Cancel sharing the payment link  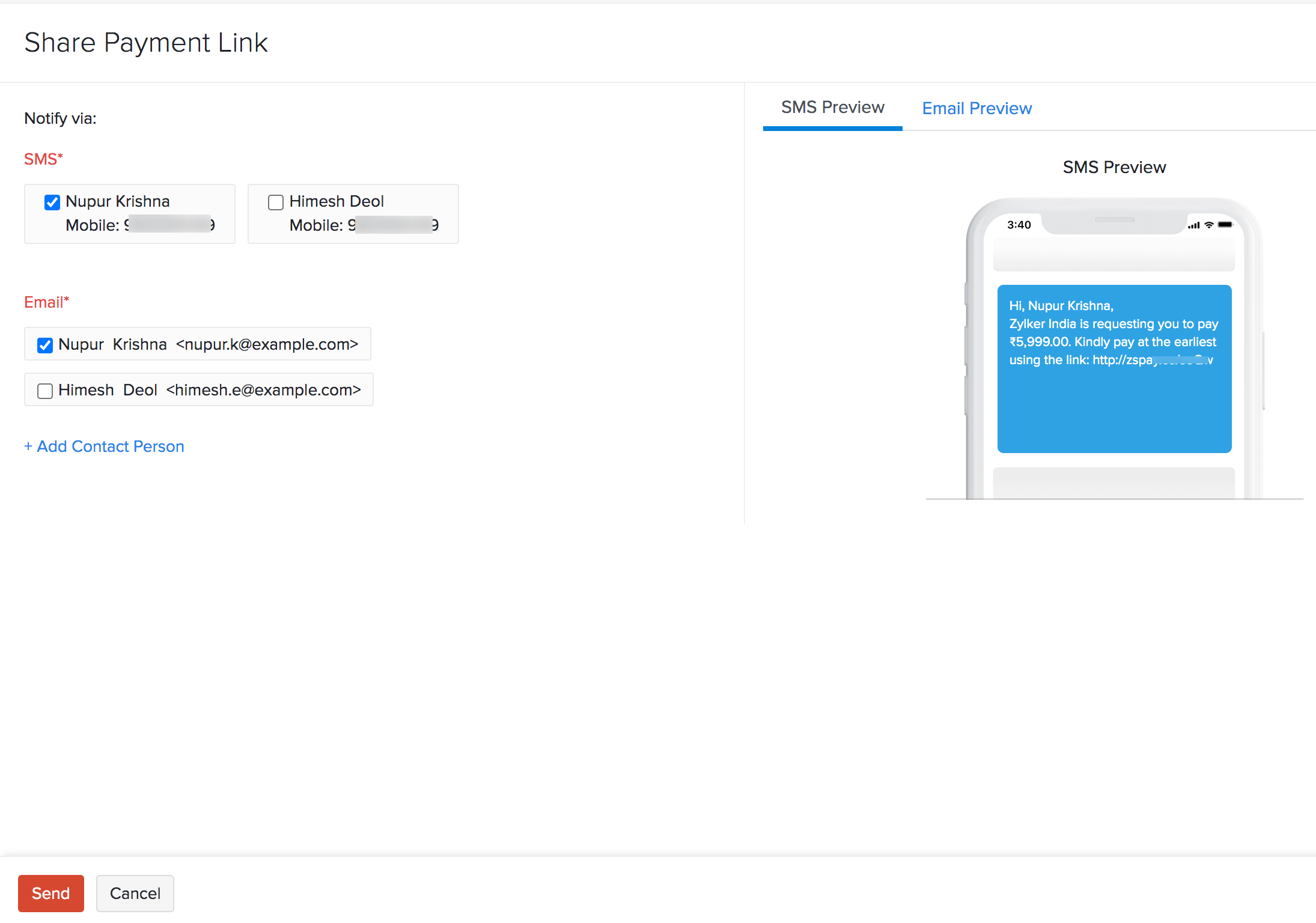[135, 893]
